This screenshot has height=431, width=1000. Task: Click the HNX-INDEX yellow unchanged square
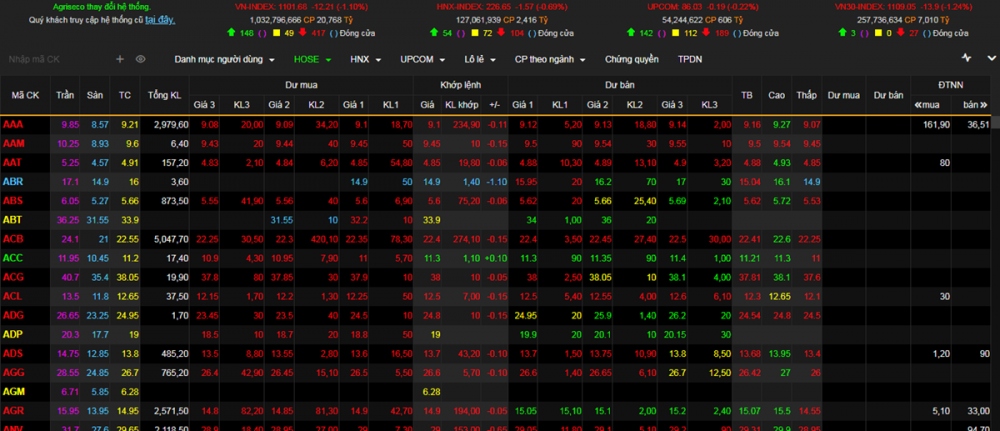point(473,33)
